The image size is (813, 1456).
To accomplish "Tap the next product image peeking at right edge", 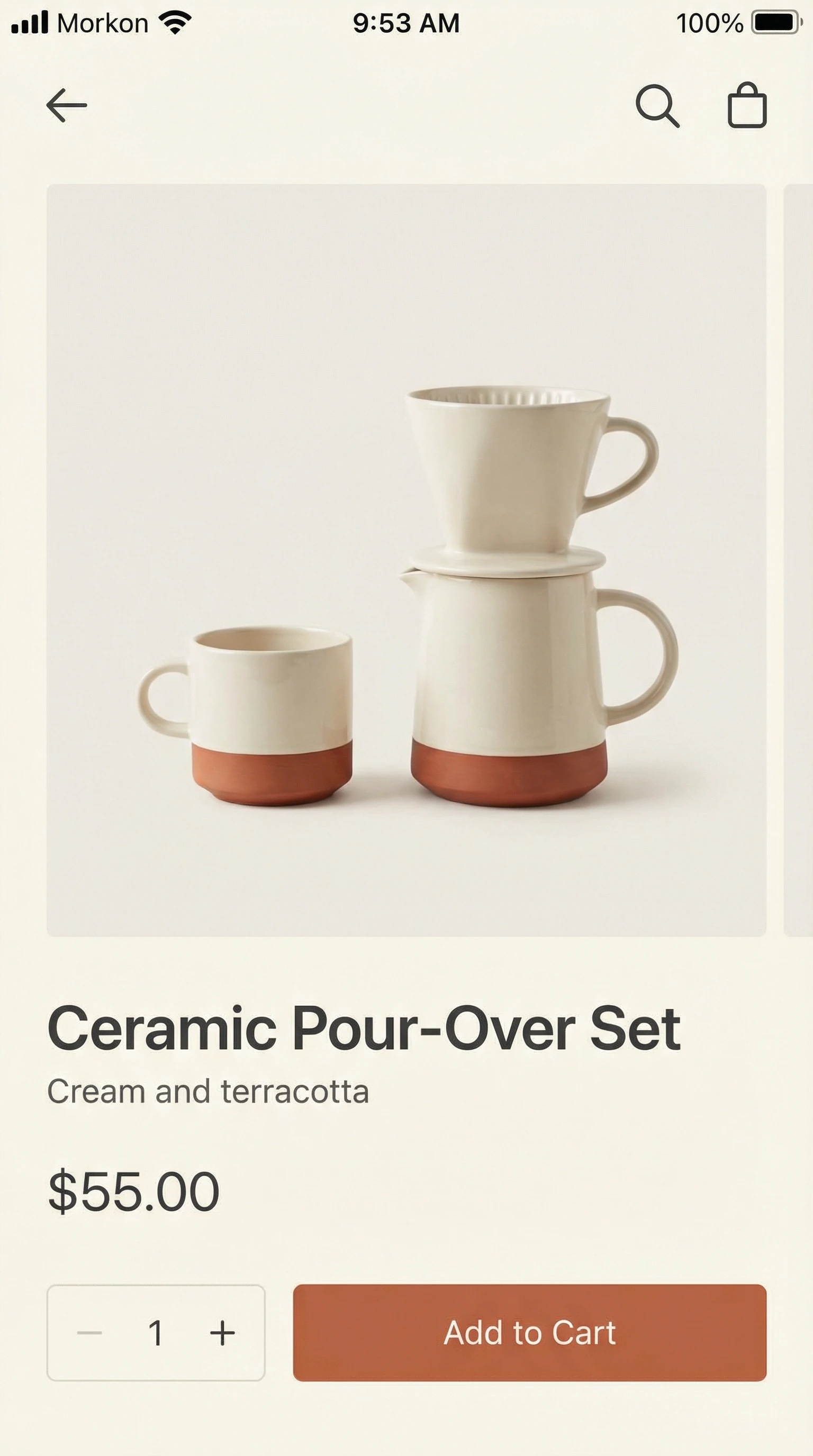I will click(x=798, y=560).
